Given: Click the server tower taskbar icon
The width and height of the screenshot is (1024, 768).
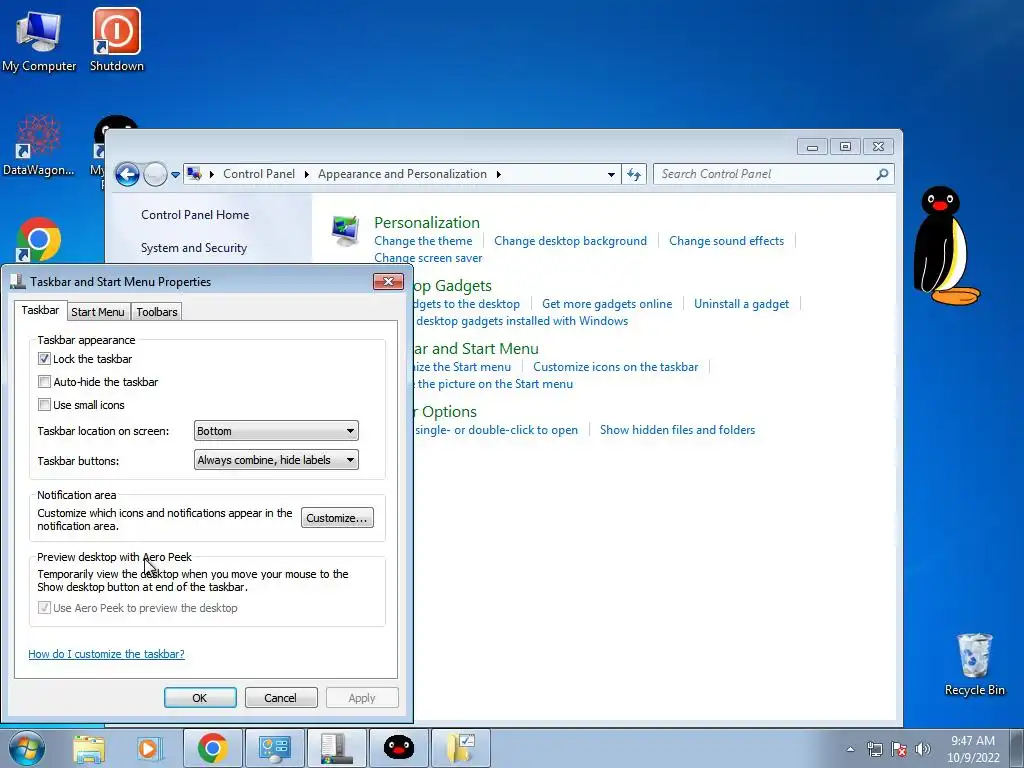Looking at the screenshot, I should tap(336, 748).
